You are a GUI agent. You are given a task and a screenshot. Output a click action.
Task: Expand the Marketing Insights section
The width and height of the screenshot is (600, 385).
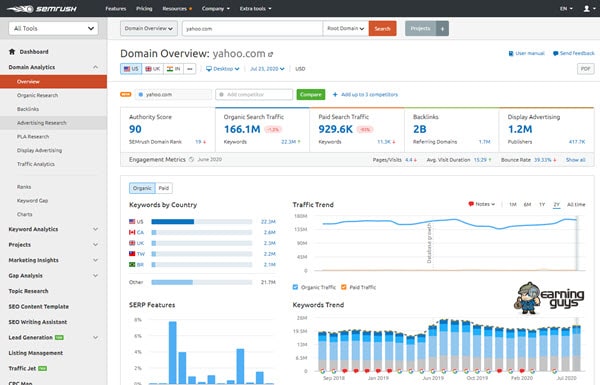pyautogui.click(x=95, y=260)
